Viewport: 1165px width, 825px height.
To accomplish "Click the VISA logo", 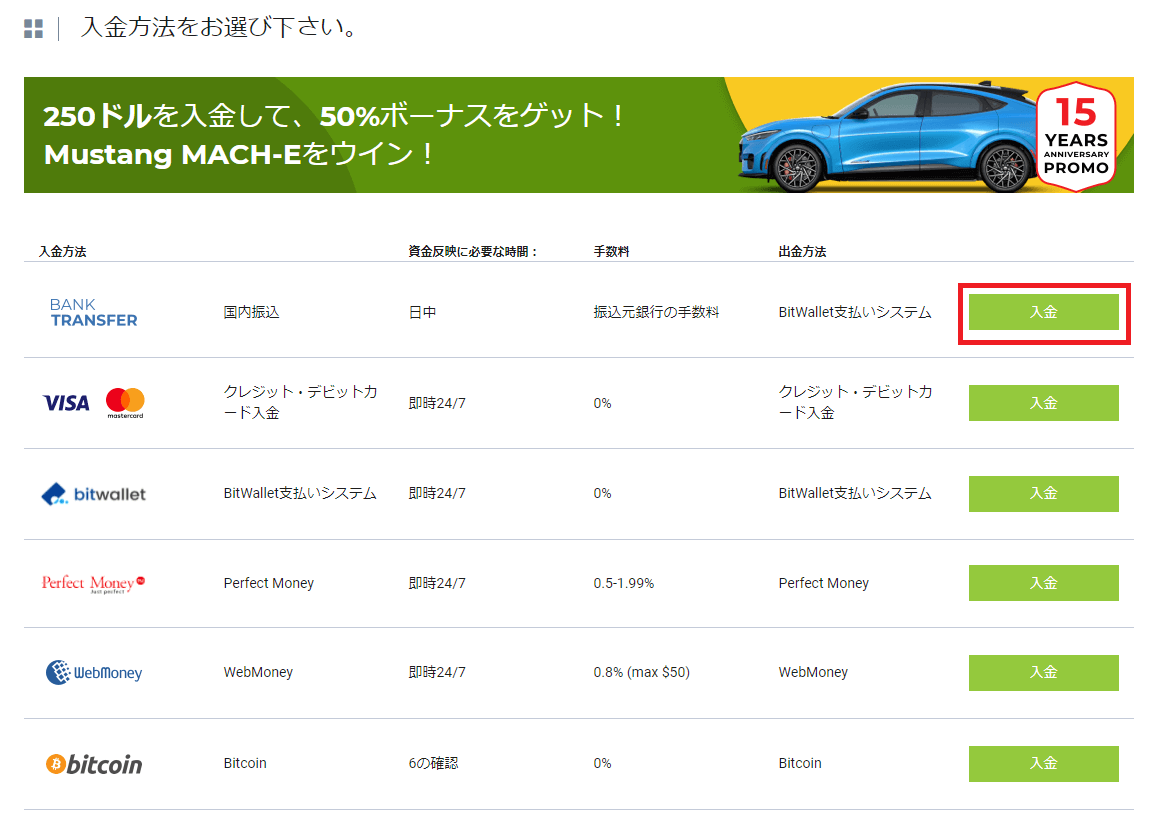I will (x=66, y=403).
